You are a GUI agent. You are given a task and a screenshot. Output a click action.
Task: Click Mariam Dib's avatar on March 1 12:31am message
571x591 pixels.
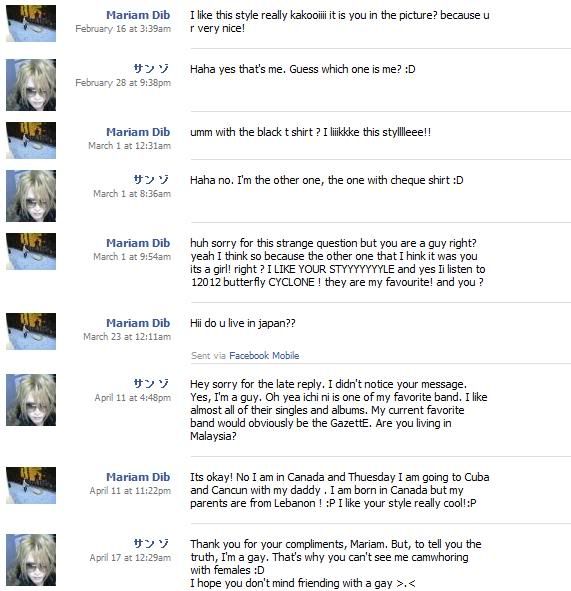tap(31, 140)
